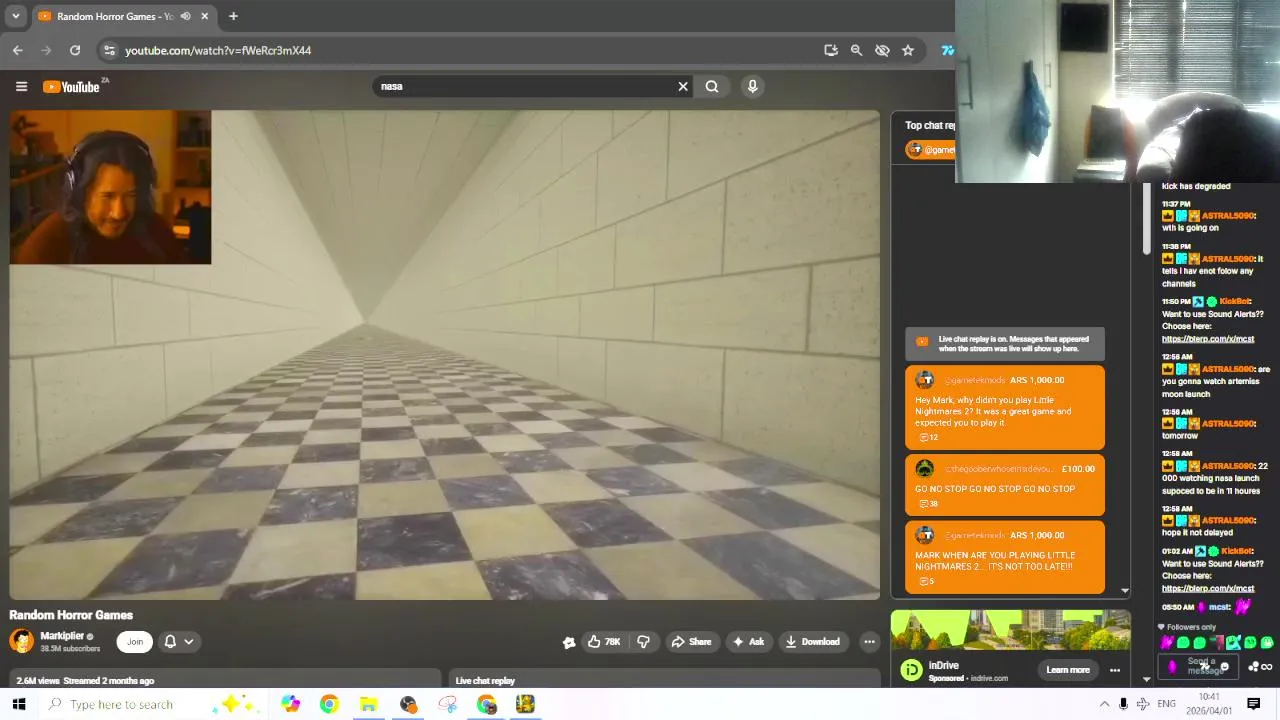Go to the YouTube home logo
This screenshot has height=720, width=1280.
(71, 87)
